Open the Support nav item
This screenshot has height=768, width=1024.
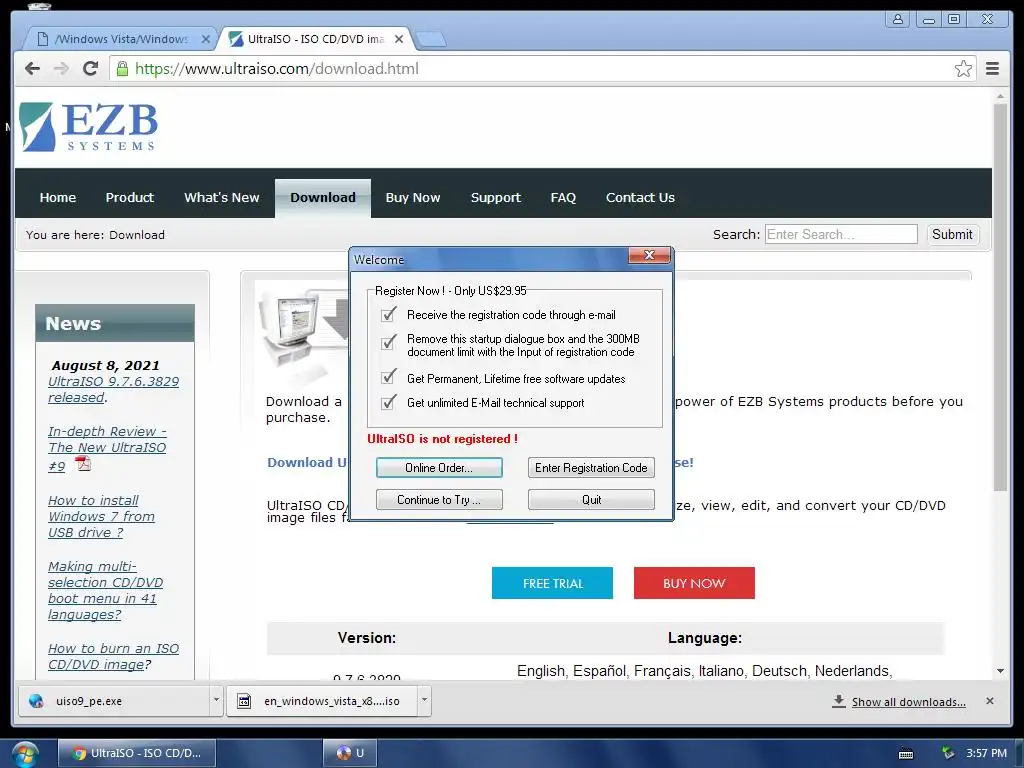click(x=496, y=197)
